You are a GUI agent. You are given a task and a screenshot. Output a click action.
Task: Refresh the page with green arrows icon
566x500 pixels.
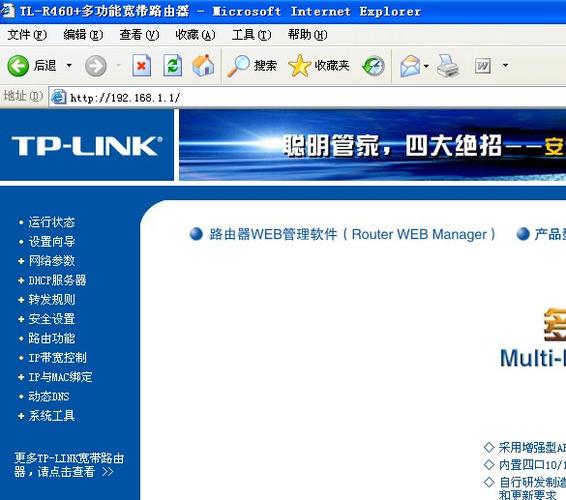tap(173, 65)
